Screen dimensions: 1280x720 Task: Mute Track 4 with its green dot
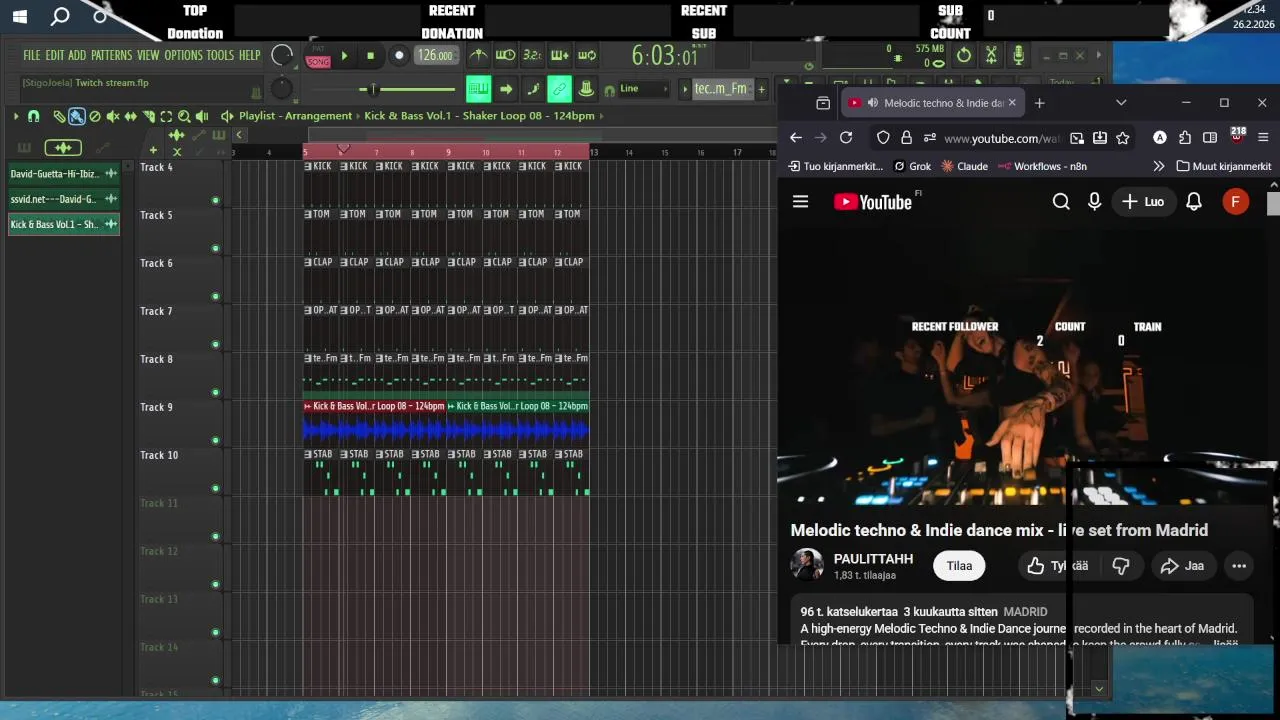coord(215,200)
